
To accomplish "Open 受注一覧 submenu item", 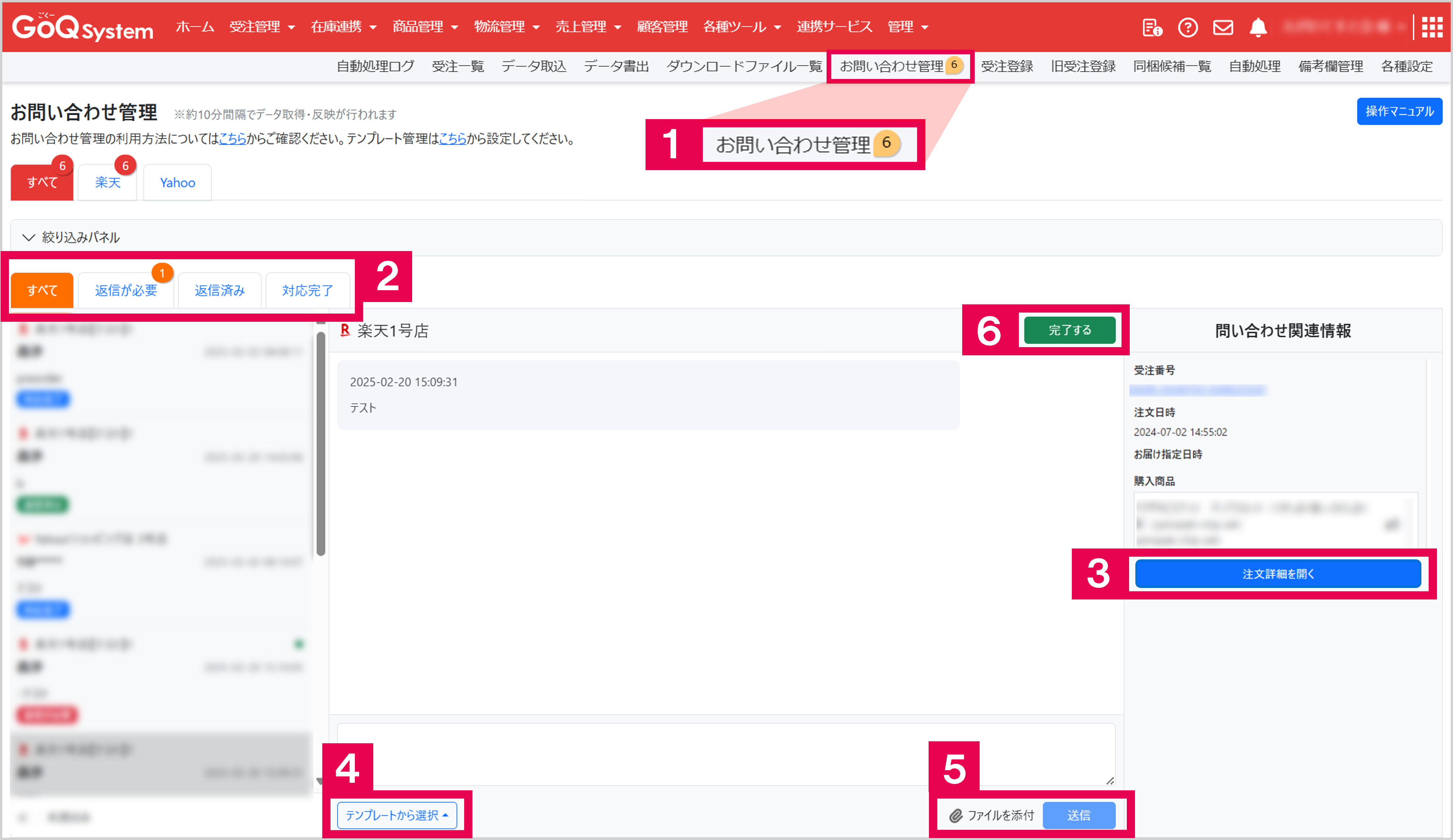I will click(458, 66).
